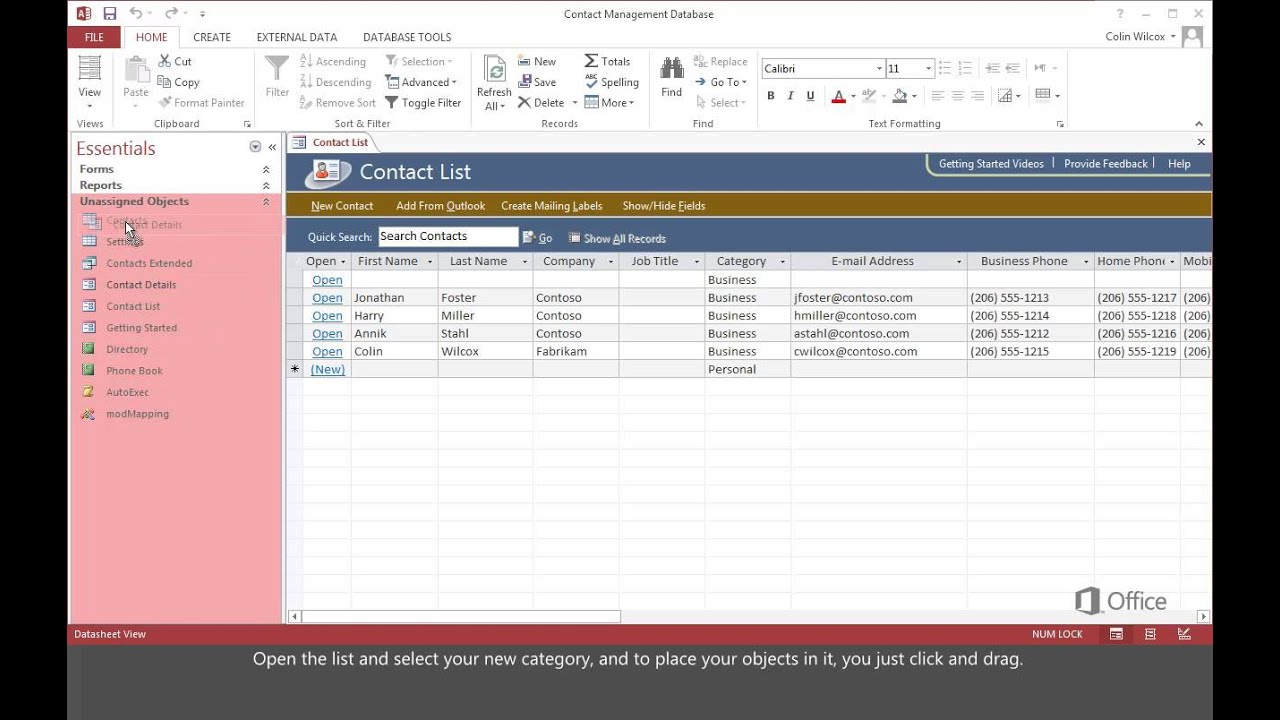The image size is (1280, 720).
Task: Click Add From Outlook link
Action: tap(440, 206)
